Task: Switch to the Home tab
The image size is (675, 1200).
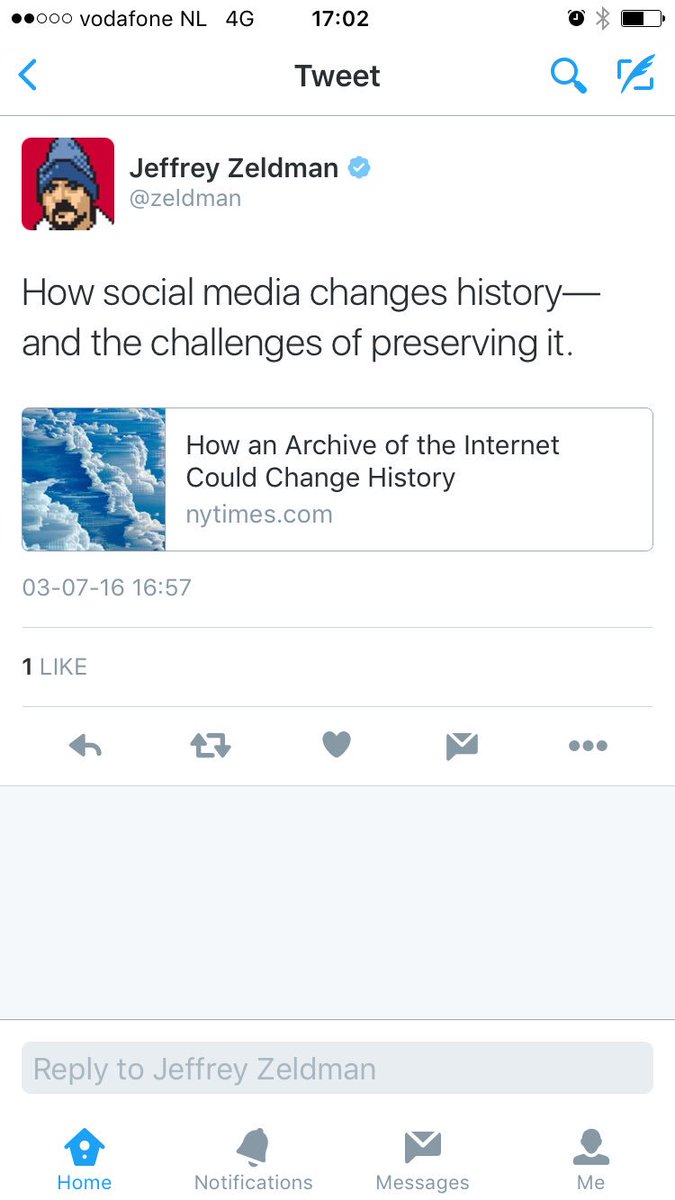Action: pos(84,1160)
